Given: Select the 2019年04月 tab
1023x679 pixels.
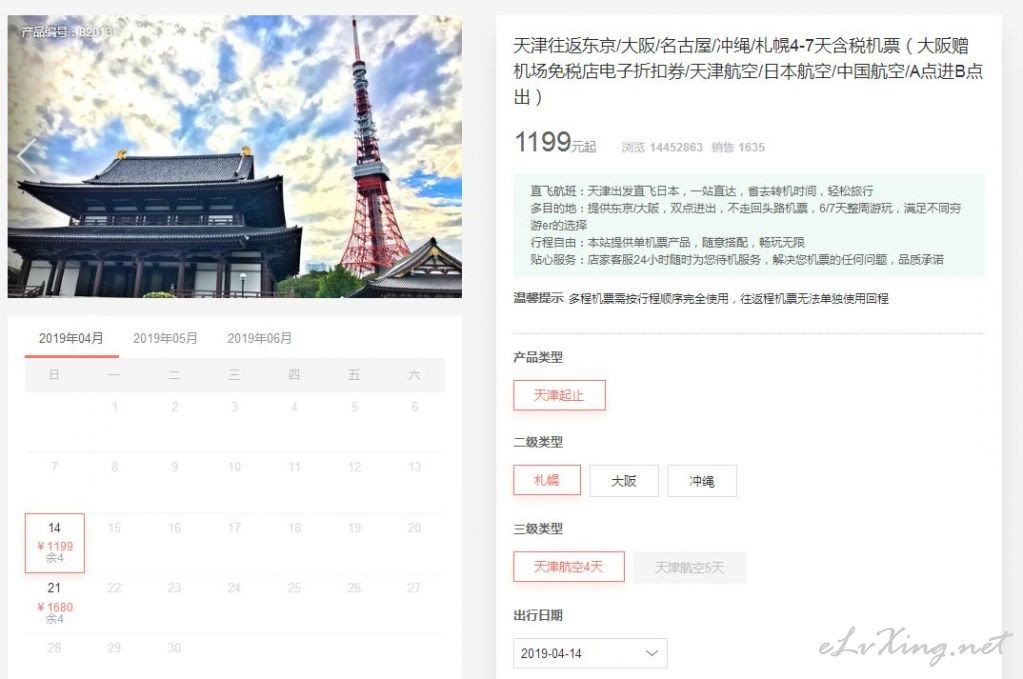Looking at the screenshot, I should 71,338.
